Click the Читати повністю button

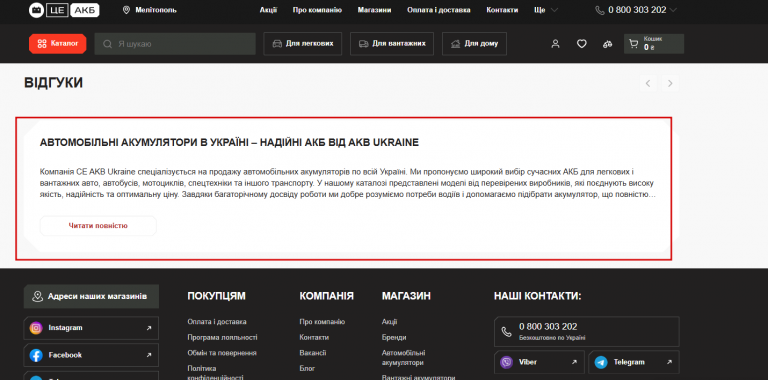coord(98,226)
